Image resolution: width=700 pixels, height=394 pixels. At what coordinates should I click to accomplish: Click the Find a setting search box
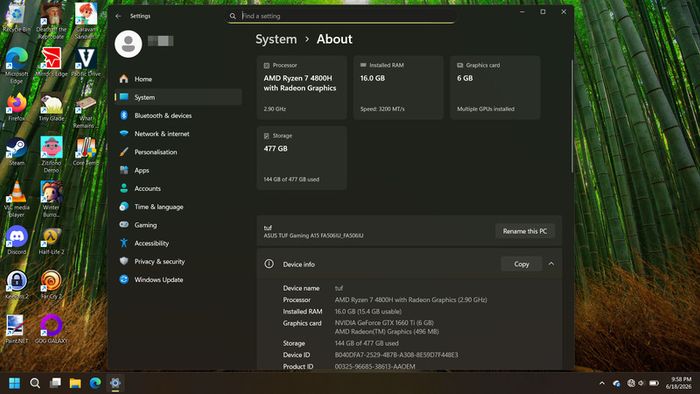click(341, 16)
